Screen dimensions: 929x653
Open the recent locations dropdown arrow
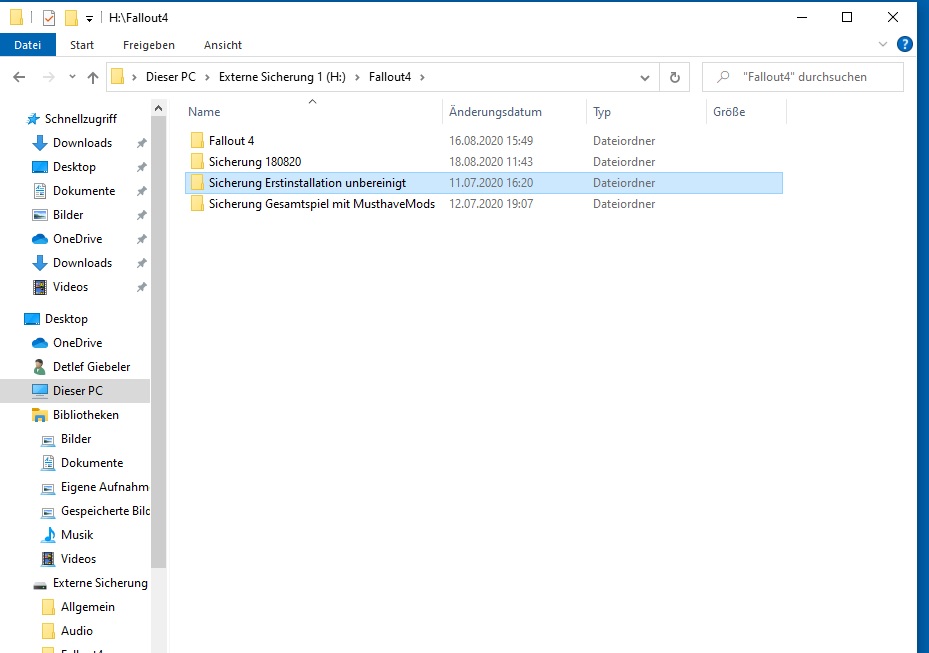tap(72, 77)
